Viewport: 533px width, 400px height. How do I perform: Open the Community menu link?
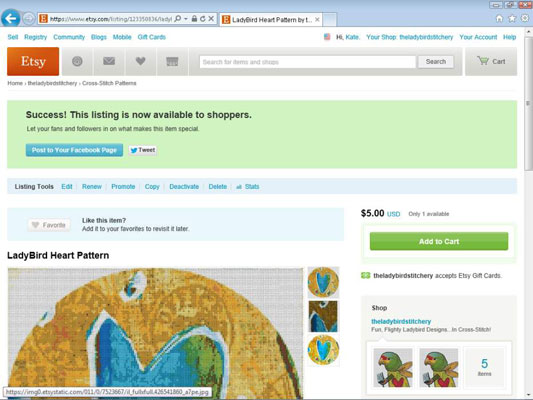69,37
